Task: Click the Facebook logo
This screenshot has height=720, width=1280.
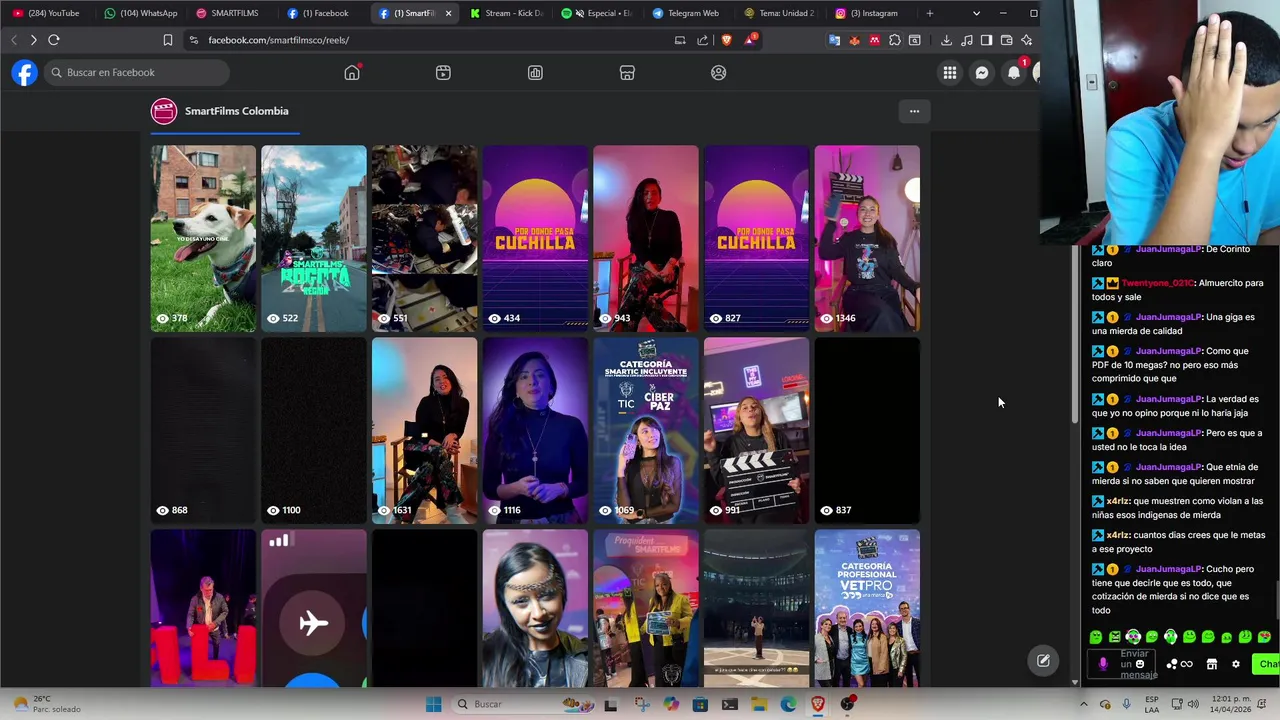Action: pyautogui.click(x=25, y=73)
